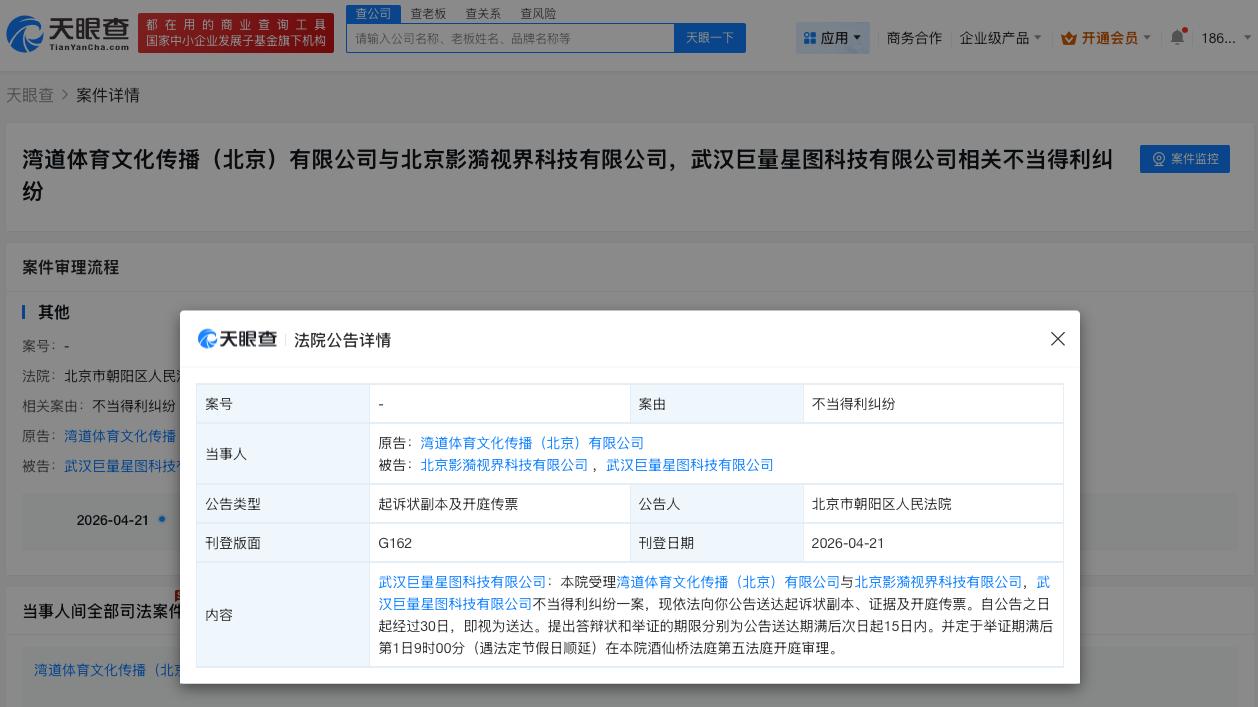
Task: Open notifications via the bell icon
Action: tap(1177, 37)
